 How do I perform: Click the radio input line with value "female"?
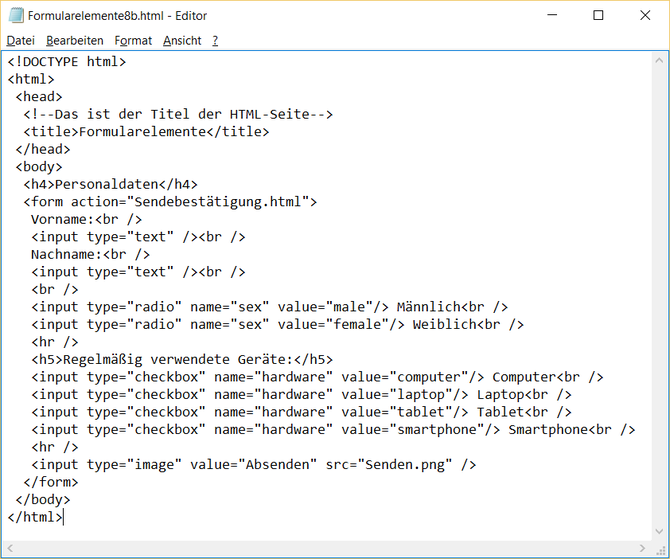[x=277, y=324]
